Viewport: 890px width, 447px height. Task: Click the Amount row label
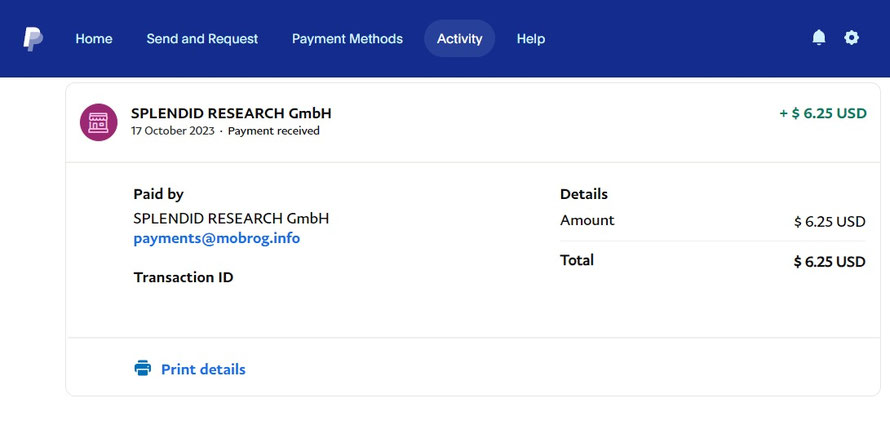[x=587, y=220]
